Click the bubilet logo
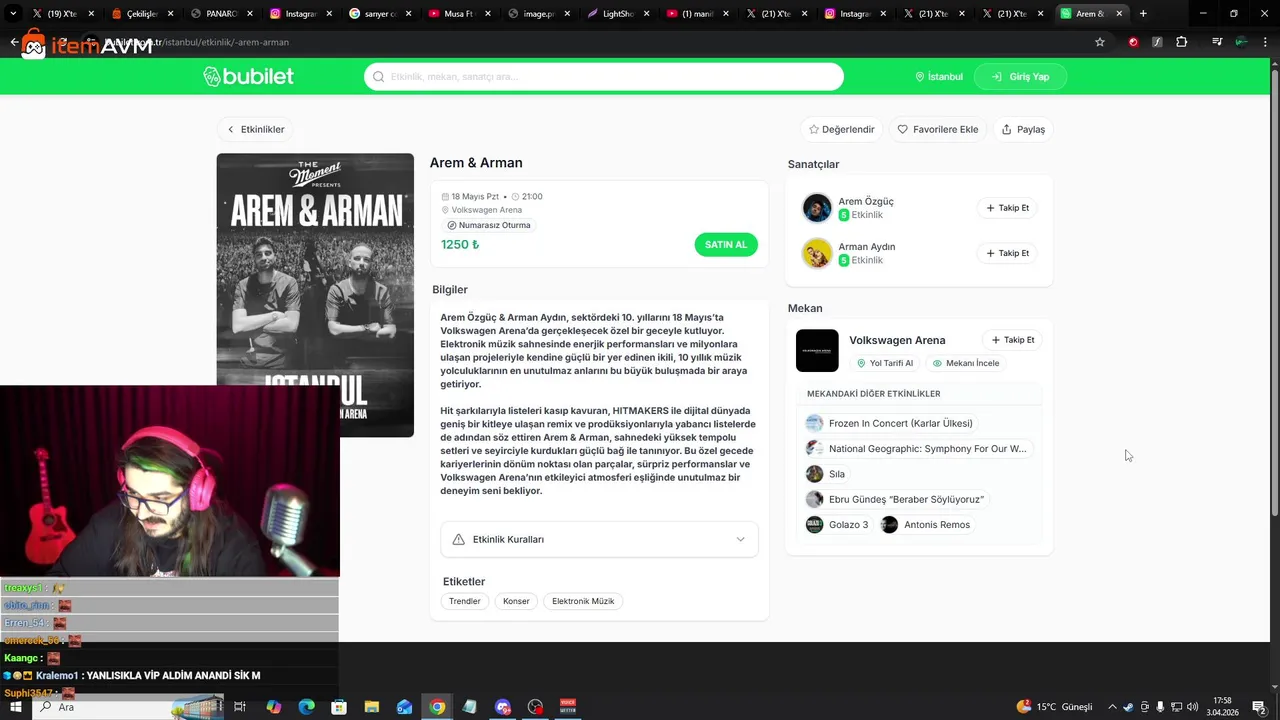The image size is (1280, 720). point(248,77)
